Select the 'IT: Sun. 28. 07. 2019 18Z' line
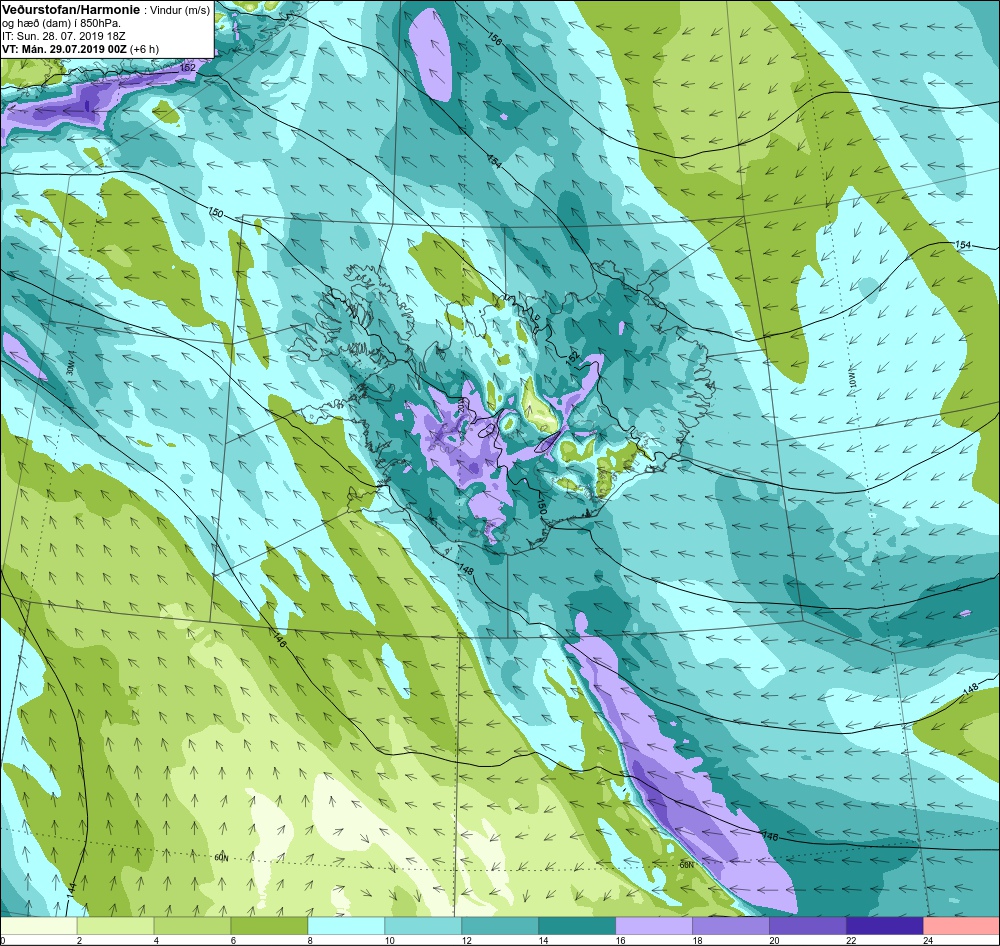 coord(62,36)
